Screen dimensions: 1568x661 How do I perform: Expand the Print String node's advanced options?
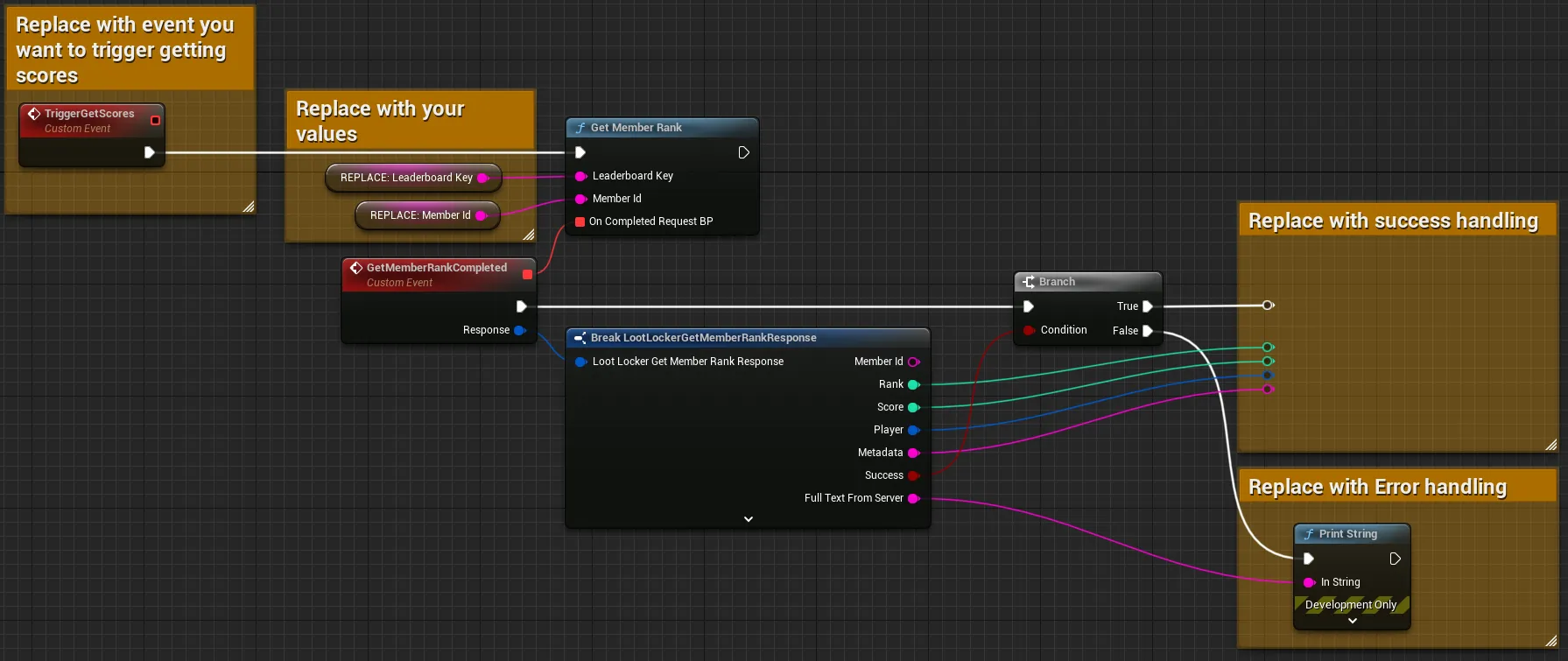(x=1353, y=621)
